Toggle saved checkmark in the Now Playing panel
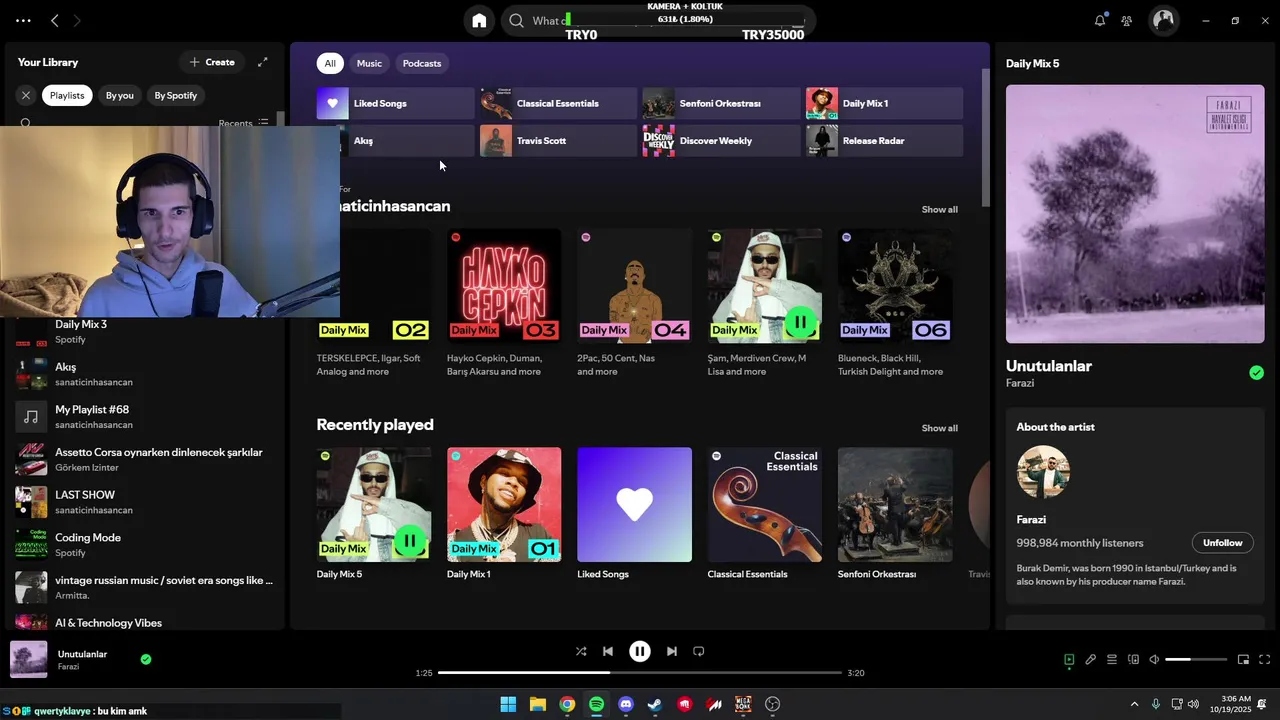The width and height of the screenshot is (1280, 720). pos(1256,373)
